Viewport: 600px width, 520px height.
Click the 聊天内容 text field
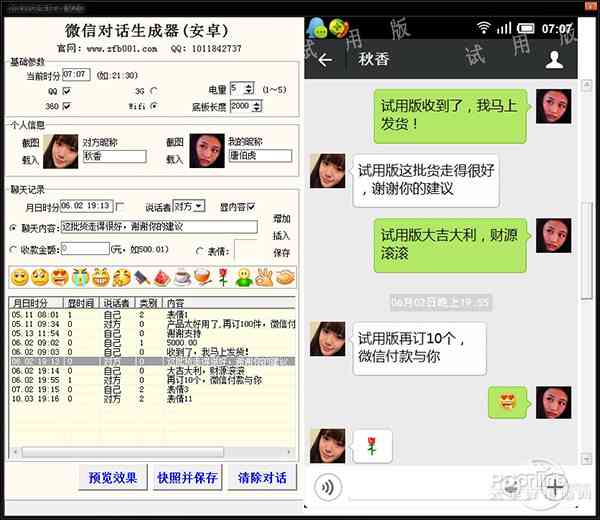[x=159, y=227]
